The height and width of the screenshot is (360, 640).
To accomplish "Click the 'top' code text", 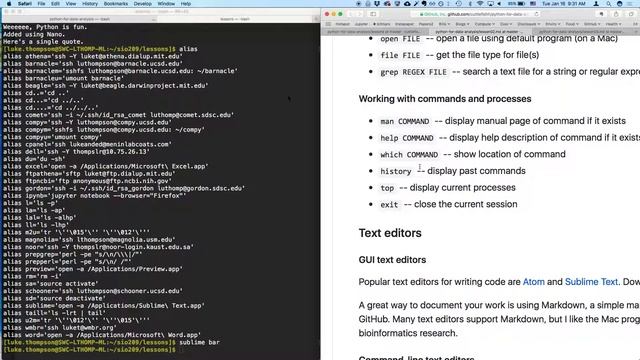I will click(x=387, y=188).
